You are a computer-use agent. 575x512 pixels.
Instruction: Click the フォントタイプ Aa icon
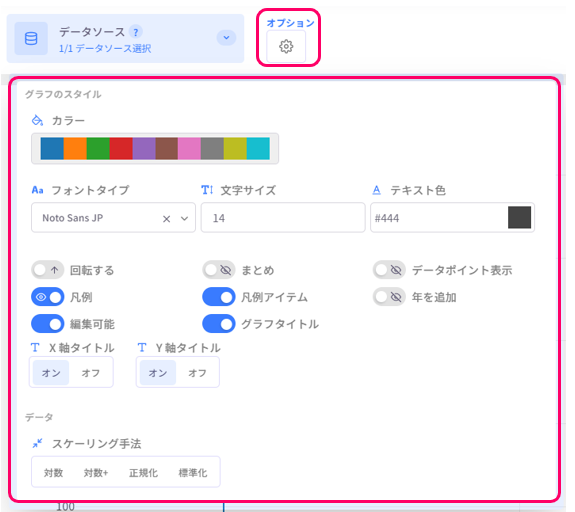click(x=37, y=190)
